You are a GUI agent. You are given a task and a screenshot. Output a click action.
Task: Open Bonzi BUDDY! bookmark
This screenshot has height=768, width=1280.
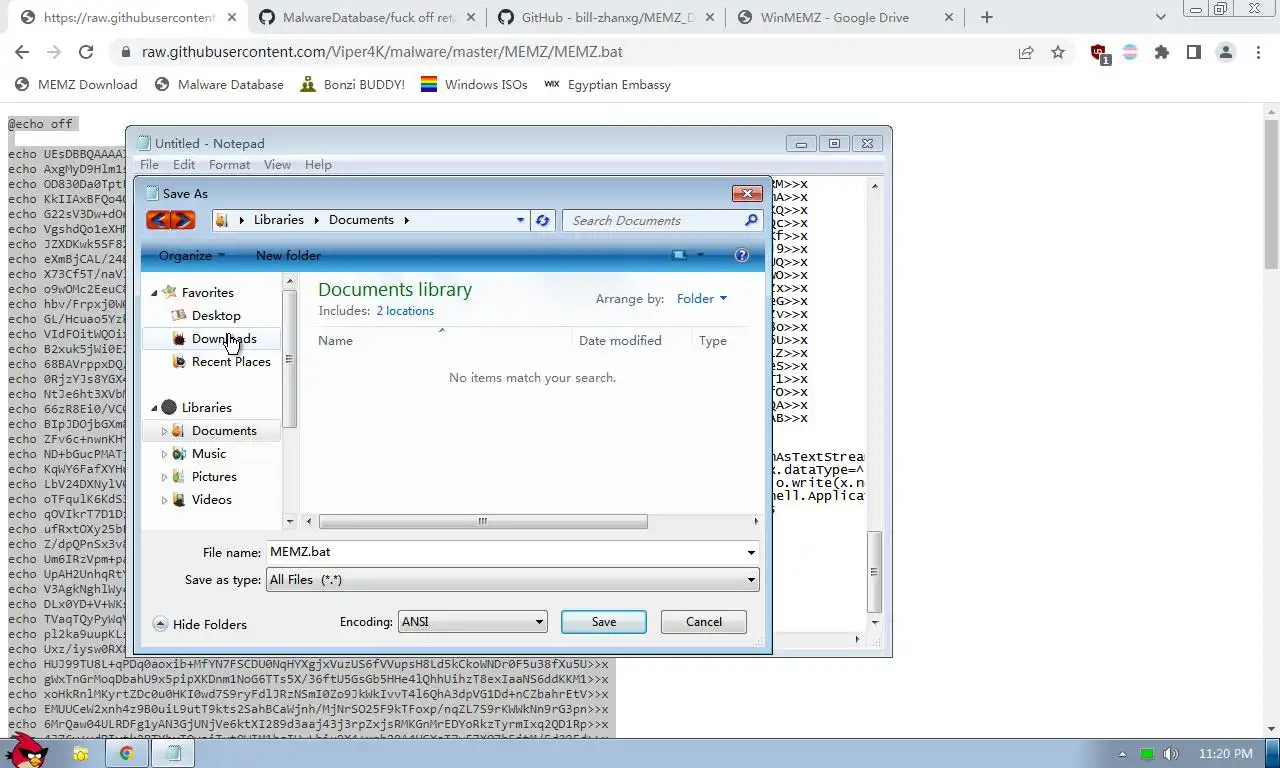(353, 85)
